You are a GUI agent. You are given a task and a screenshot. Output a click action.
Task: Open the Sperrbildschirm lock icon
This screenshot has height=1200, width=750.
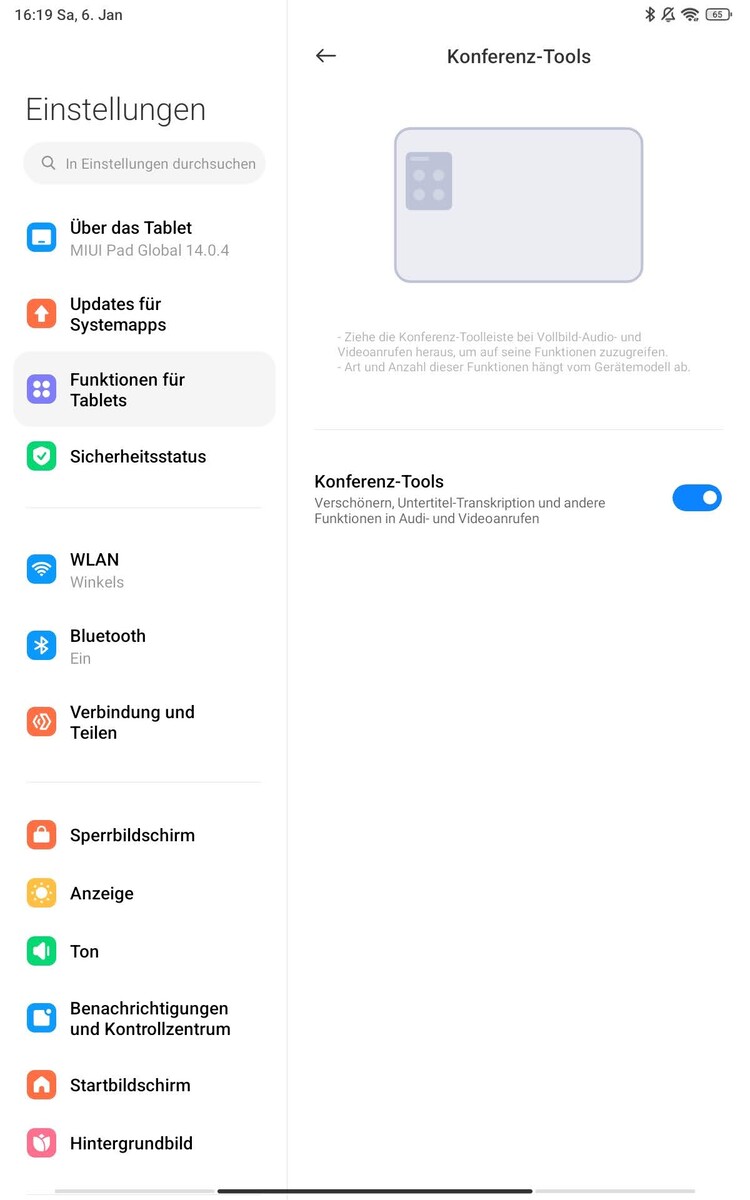click(x=41, y=835)
